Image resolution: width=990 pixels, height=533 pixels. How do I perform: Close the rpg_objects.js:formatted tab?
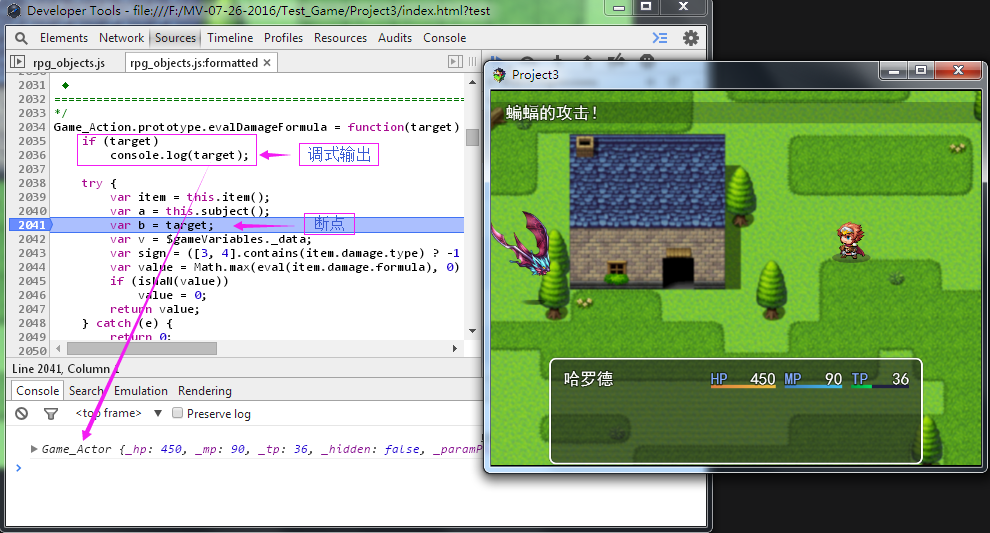267,63
